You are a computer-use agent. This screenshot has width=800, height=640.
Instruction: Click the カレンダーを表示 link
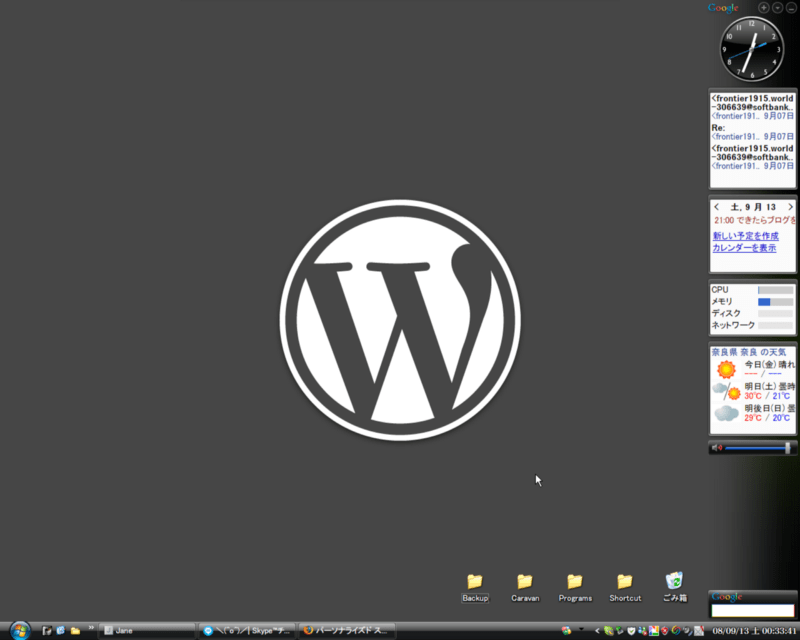click(744, 247)
